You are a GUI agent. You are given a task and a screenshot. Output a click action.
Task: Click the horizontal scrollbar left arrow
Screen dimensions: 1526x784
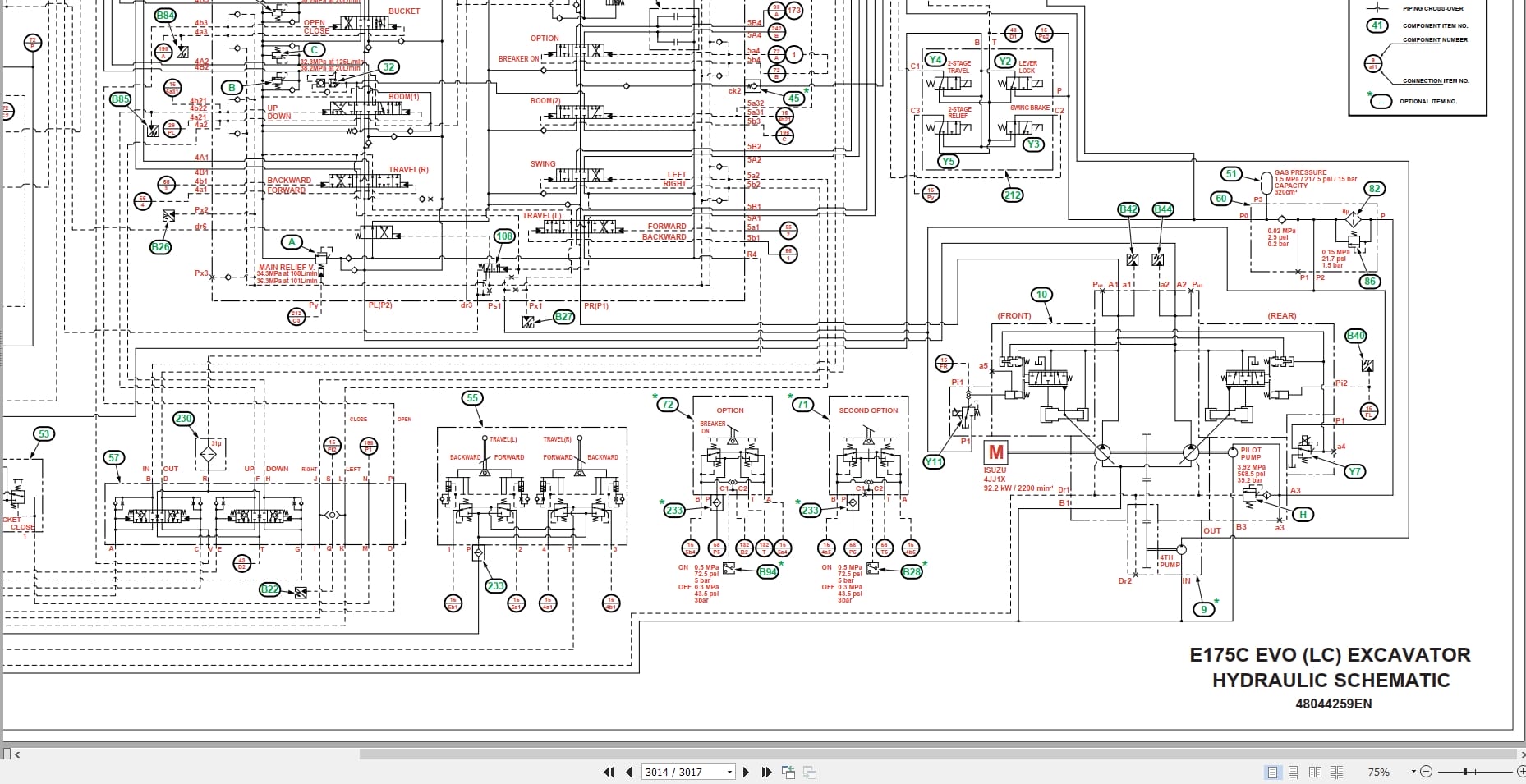(x=17, y=754)
